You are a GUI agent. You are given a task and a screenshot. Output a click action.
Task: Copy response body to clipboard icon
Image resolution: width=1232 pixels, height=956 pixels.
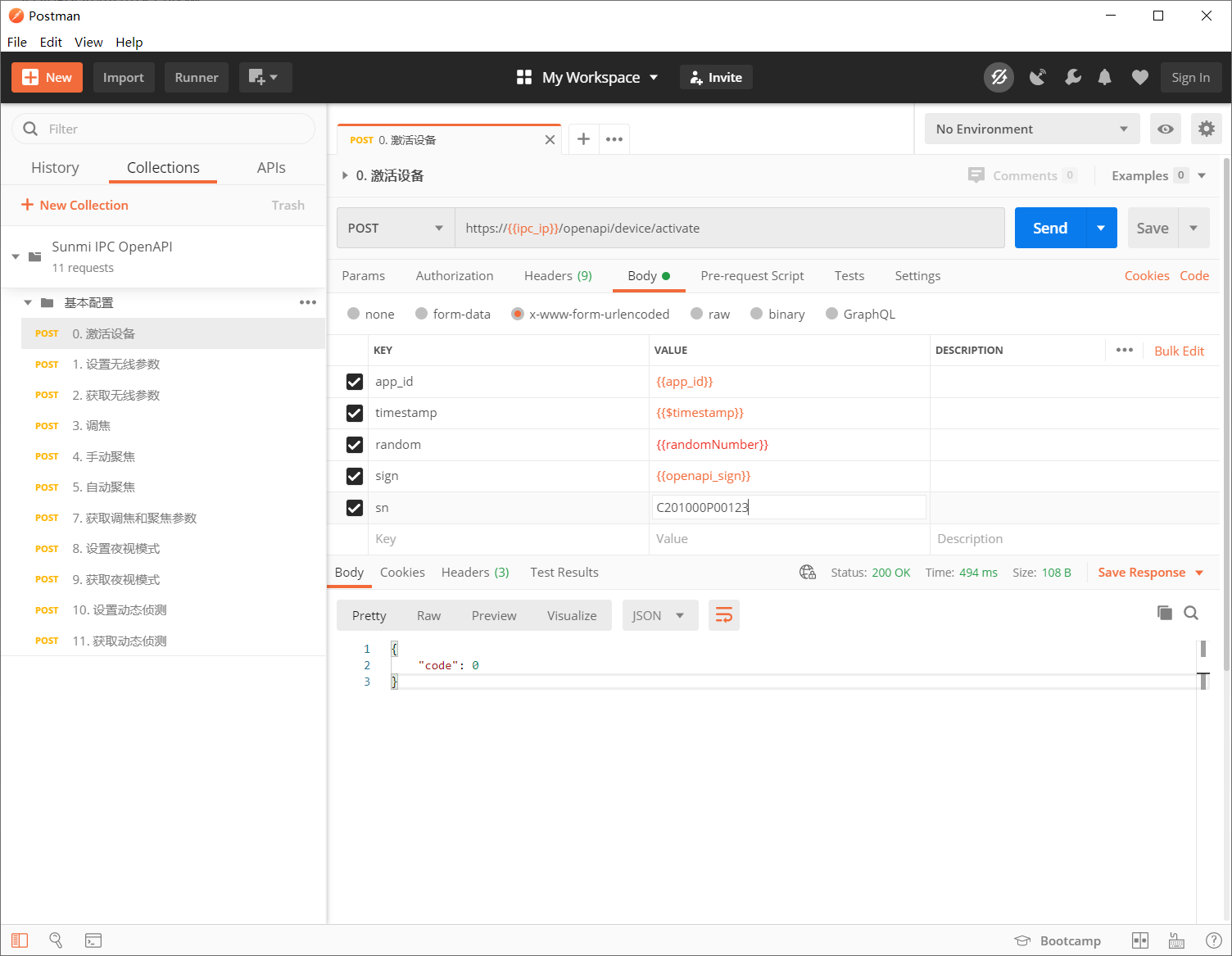[x=1164, y=613]
